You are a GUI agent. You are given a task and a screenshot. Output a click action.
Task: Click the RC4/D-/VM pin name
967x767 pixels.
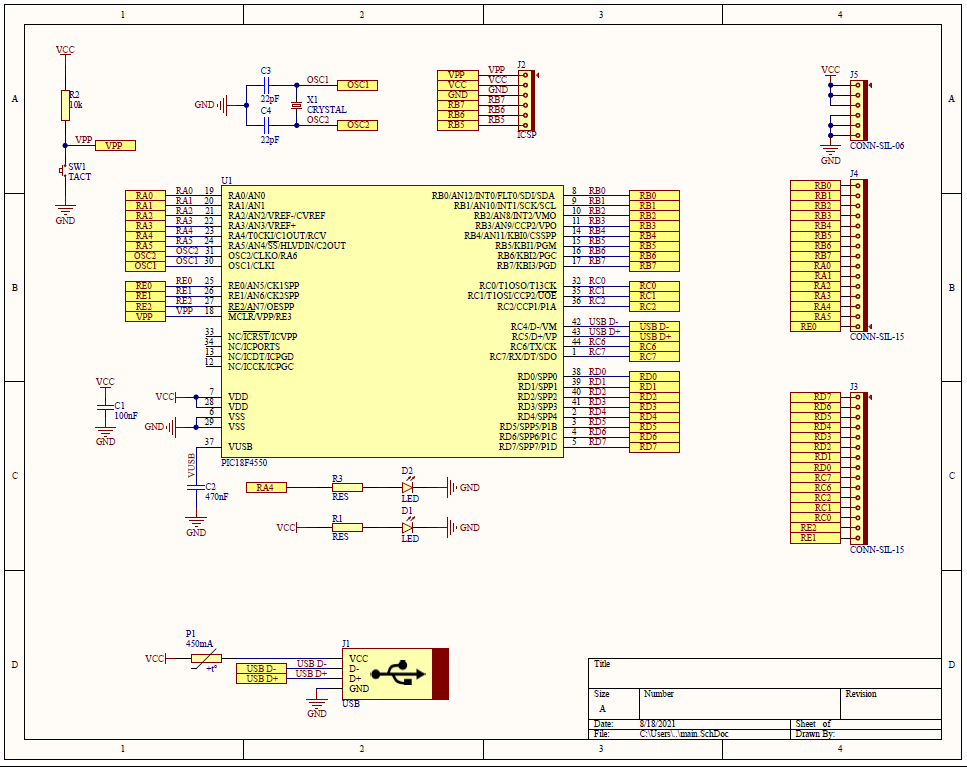pyautogui.click(x=533, y=327)
